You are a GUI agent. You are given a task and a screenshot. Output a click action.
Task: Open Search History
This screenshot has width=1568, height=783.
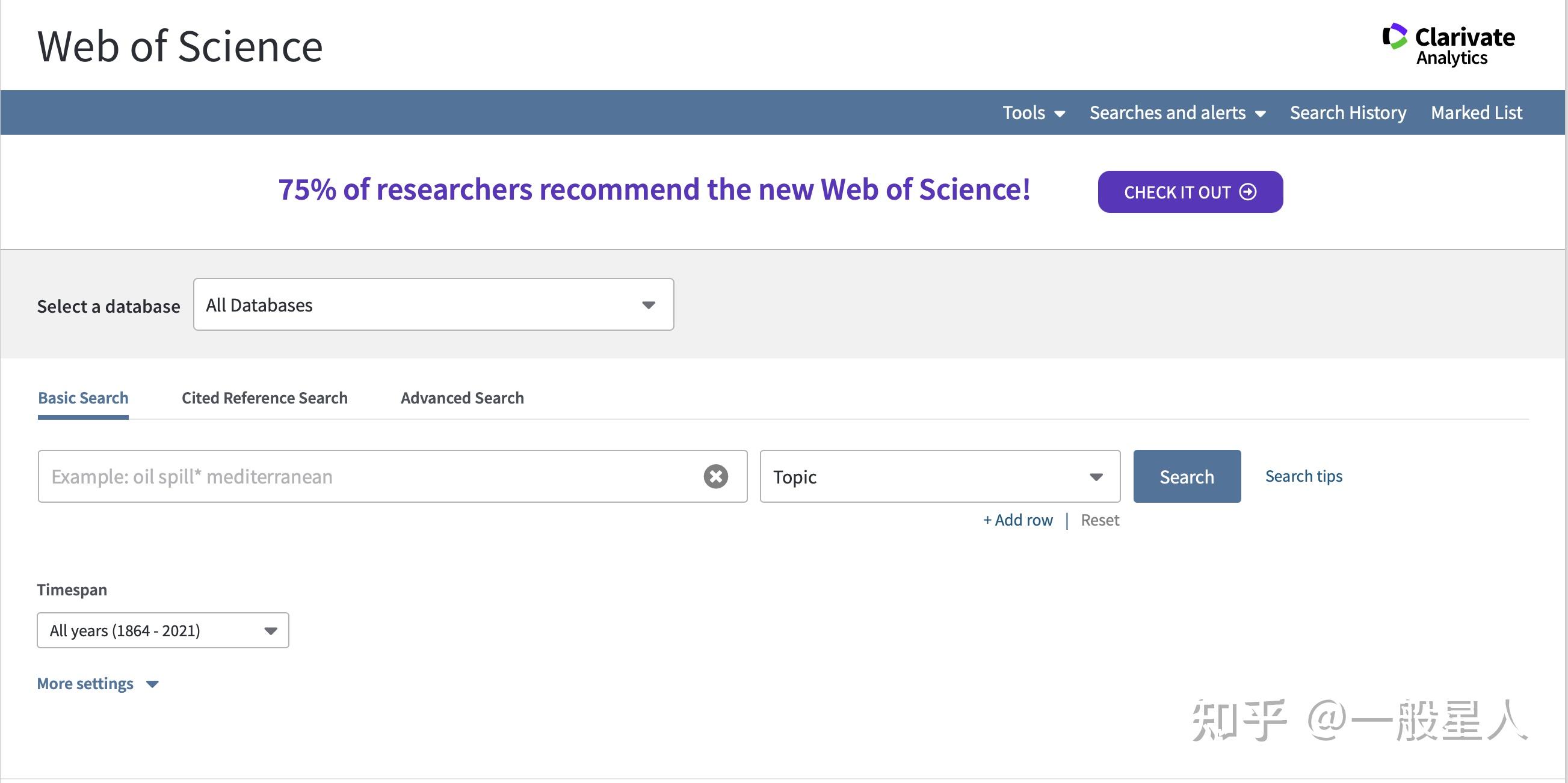point(1348,112)
